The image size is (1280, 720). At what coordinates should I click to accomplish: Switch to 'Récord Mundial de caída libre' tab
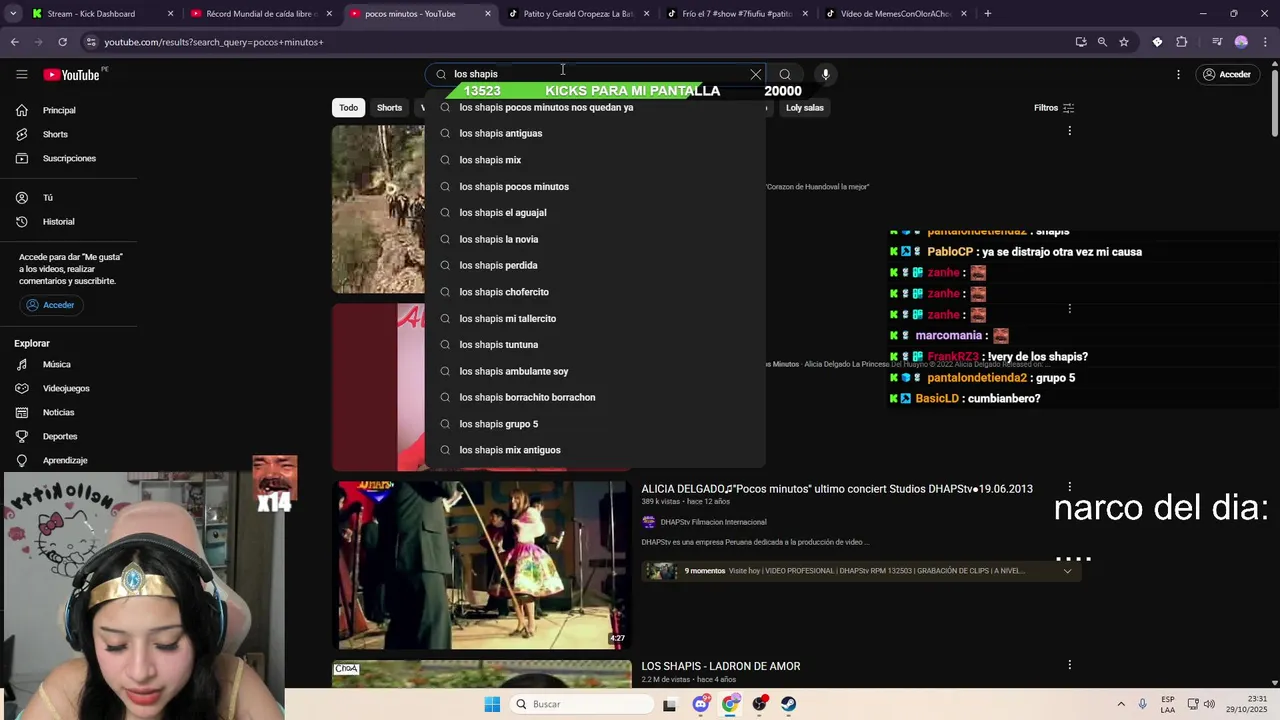click(260, 14)
